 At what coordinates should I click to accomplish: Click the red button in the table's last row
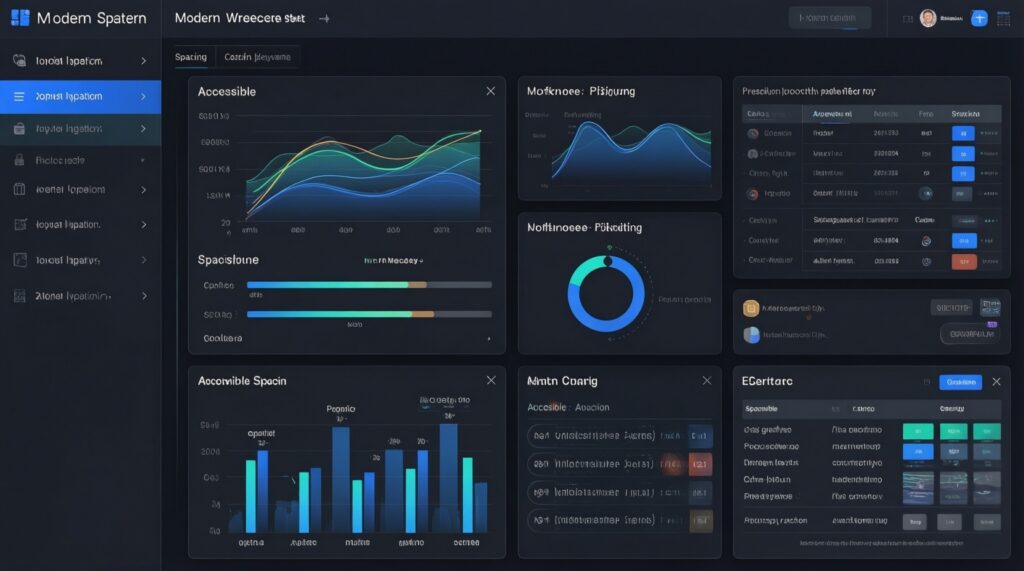(964, 262)
